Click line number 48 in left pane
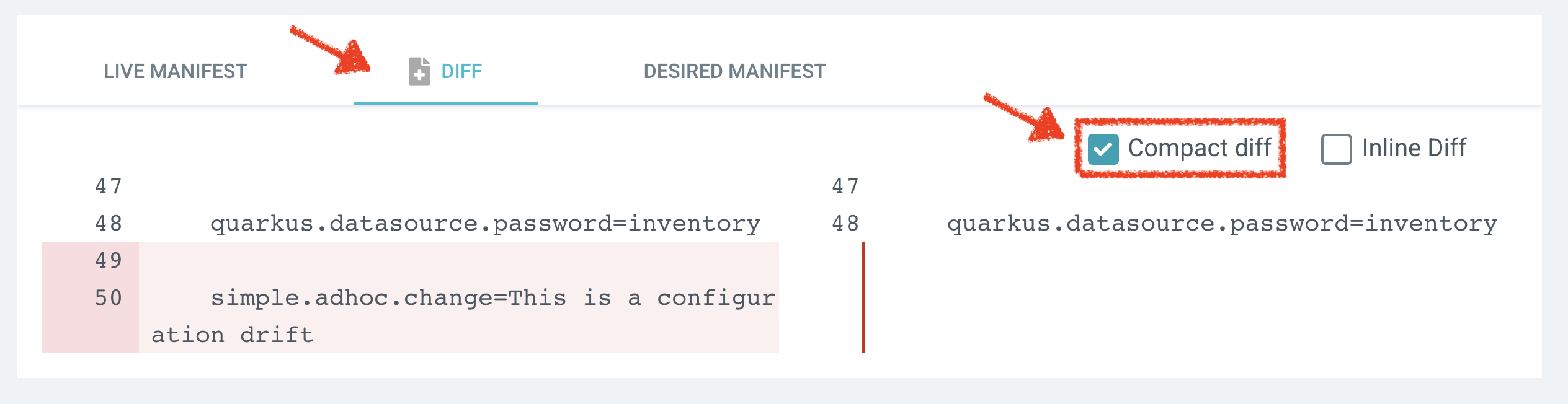Viewport: 1568px width, 404px height. pos(109,223)
